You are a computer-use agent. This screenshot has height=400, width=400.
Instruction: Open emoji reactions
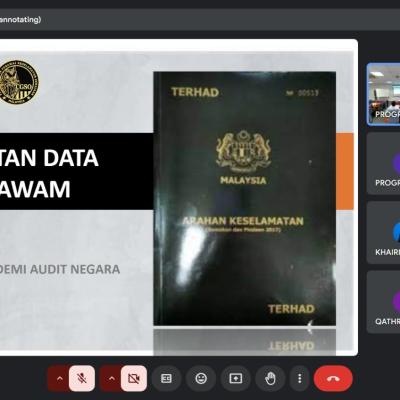[201, 378]
